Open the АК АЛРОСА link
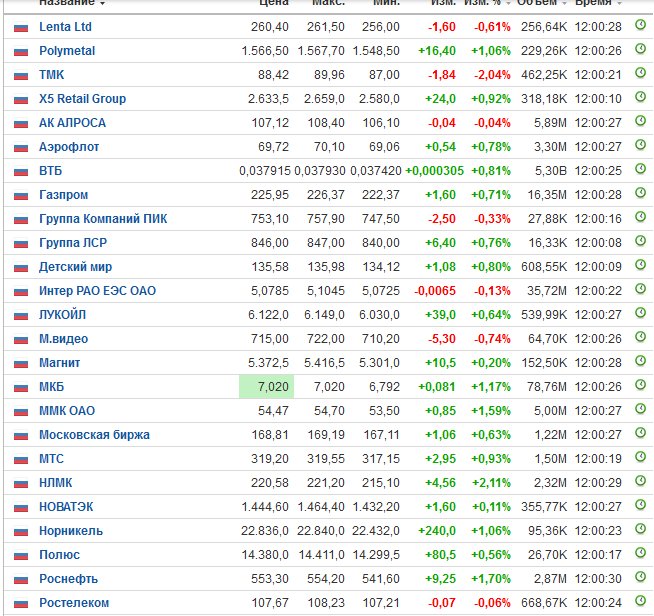654x616 pixels. pos(73,123)
